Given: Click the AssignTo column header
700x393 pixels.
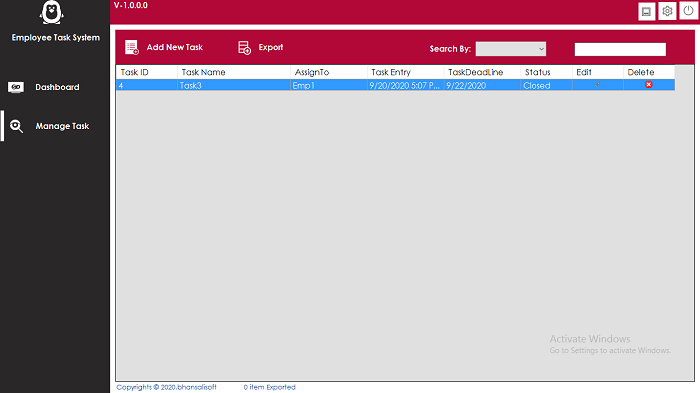Looking at the screenshot, I should point(329,72).
